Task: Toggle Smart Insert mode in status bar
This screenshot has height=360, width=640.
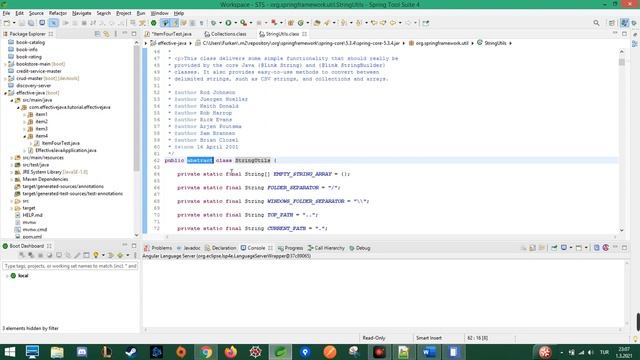Action: coord(429,338)
